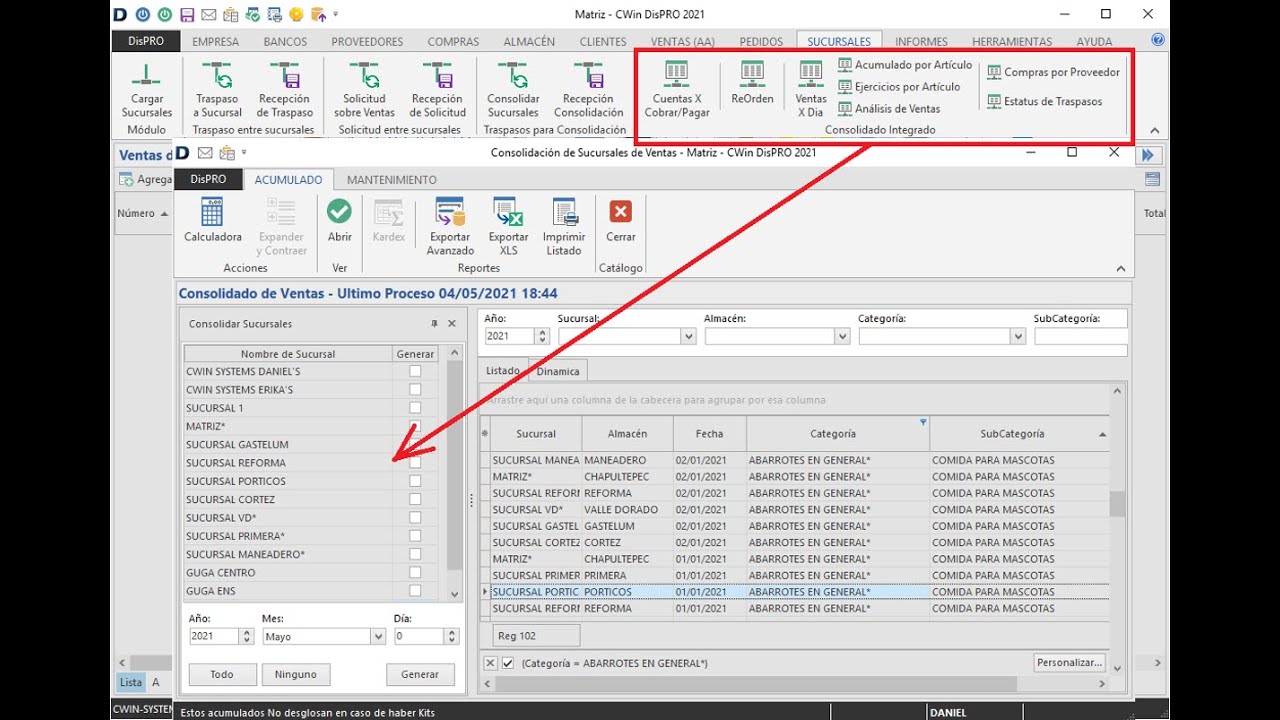Pin the Consolidar Sucursales panel
Screen dimensions: 1280x720
point(434,324)
